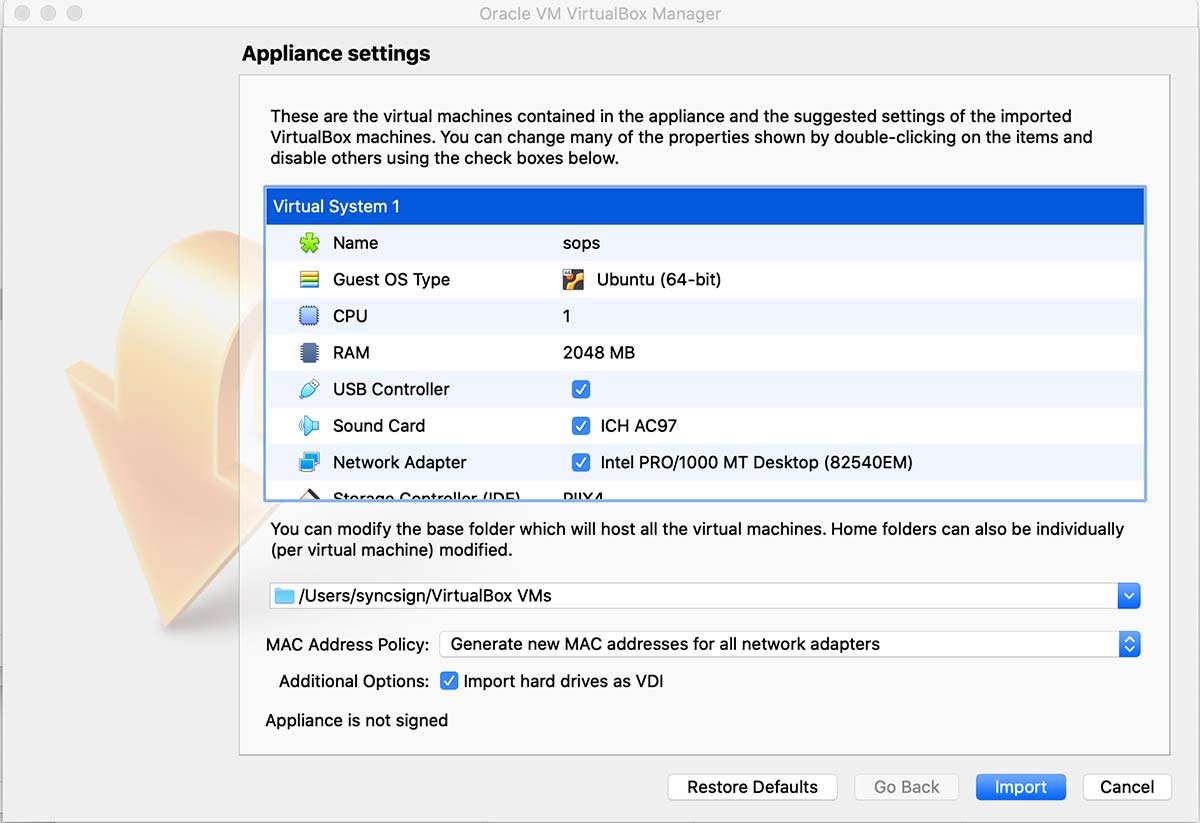
Task: Select the Ubuntu (64-bit) value
Action: (x=659, y=280)
